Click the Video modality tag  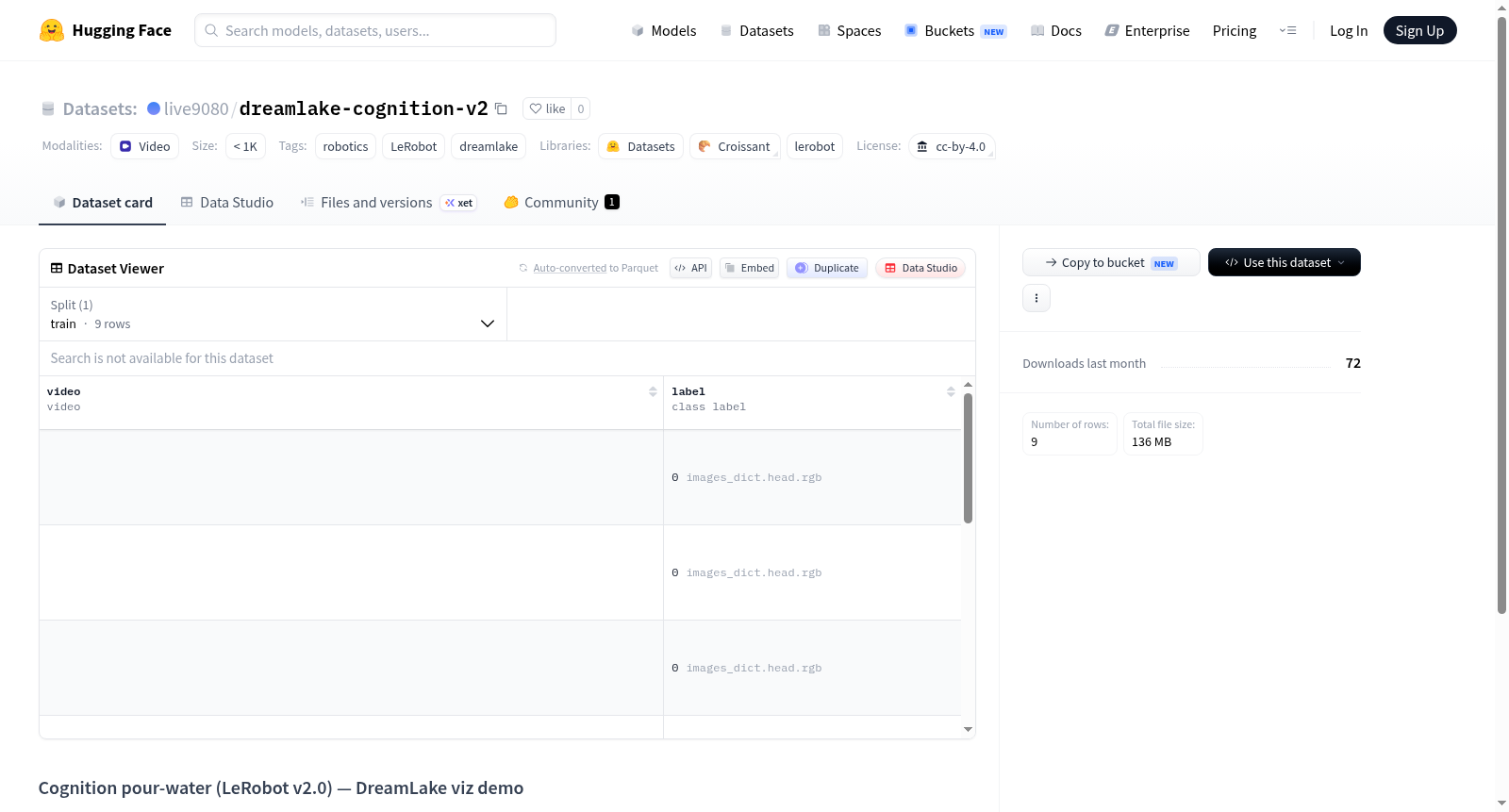(x=145, y=146)
